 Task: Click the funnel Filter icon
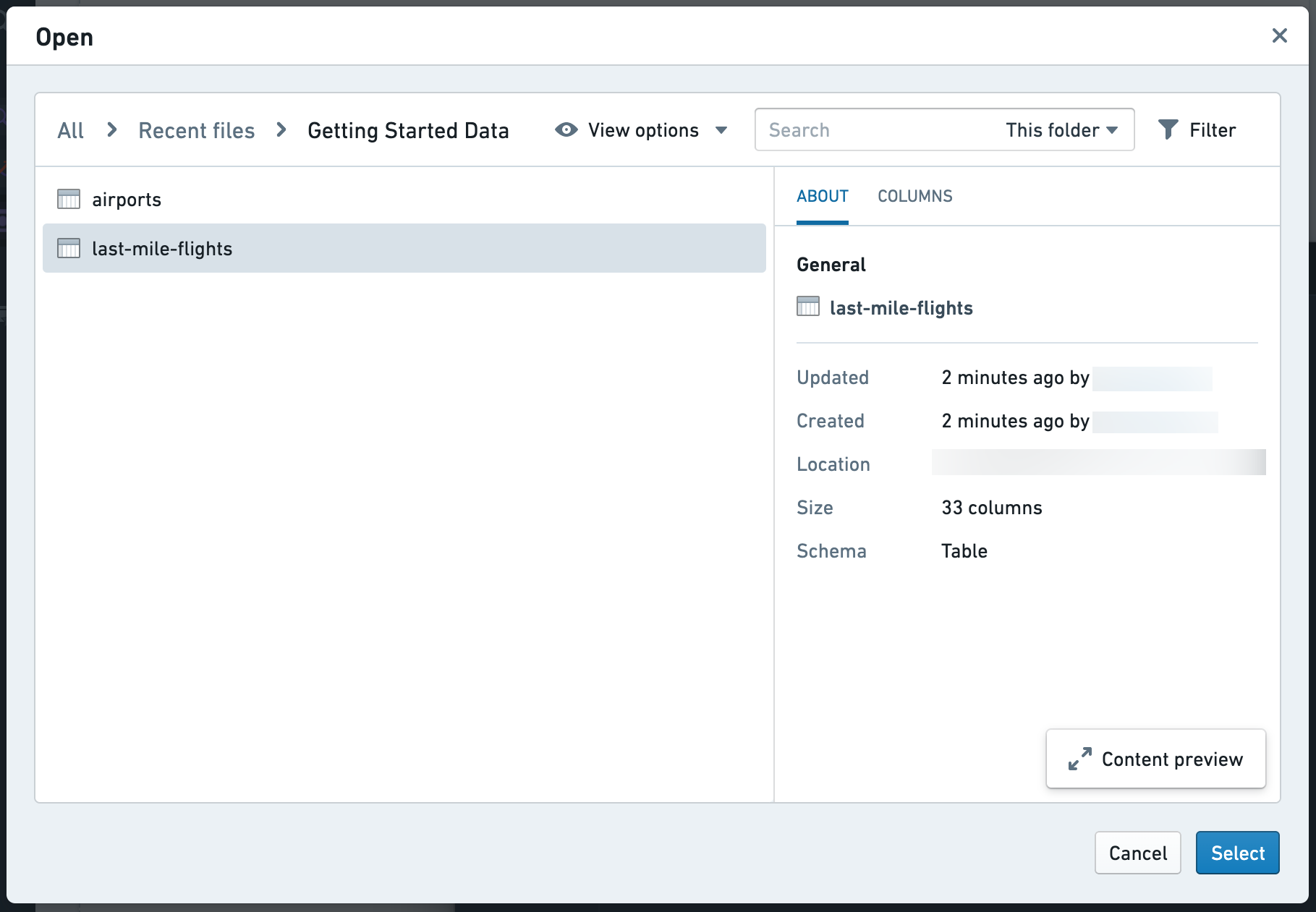point(1168,129)
